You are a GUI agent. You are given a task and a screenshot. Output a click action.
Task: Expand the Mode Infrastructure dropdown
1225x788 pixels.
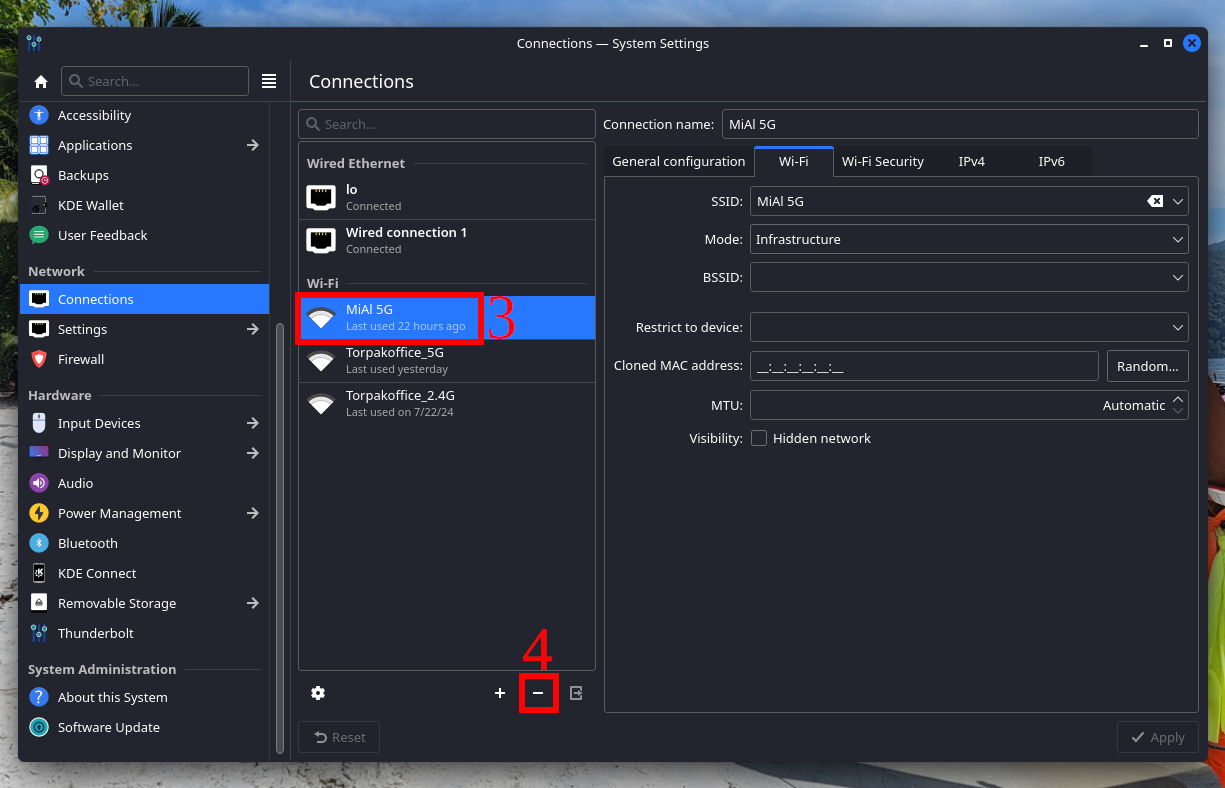click(968, 239)
